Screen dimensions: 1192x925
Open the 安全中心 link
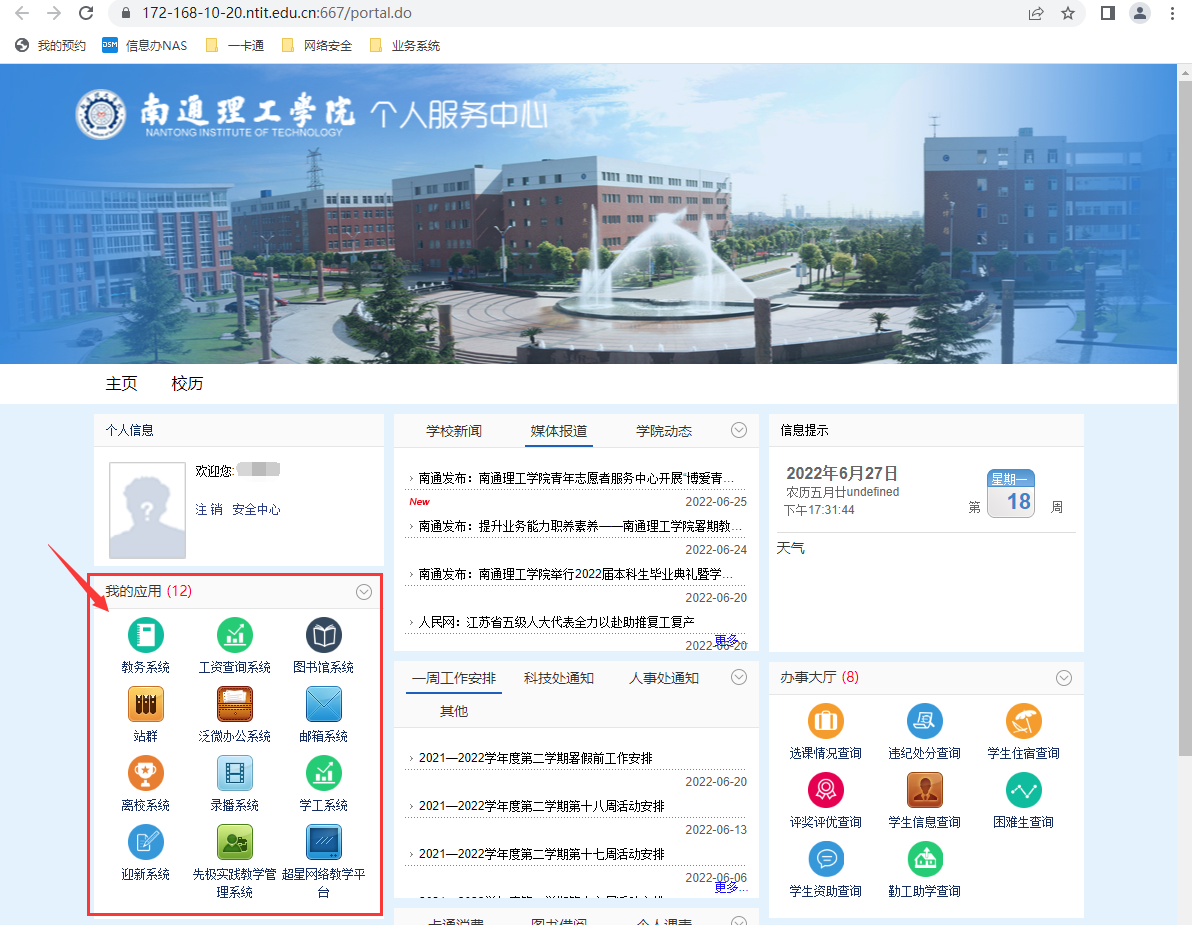[x=256, y=510]
